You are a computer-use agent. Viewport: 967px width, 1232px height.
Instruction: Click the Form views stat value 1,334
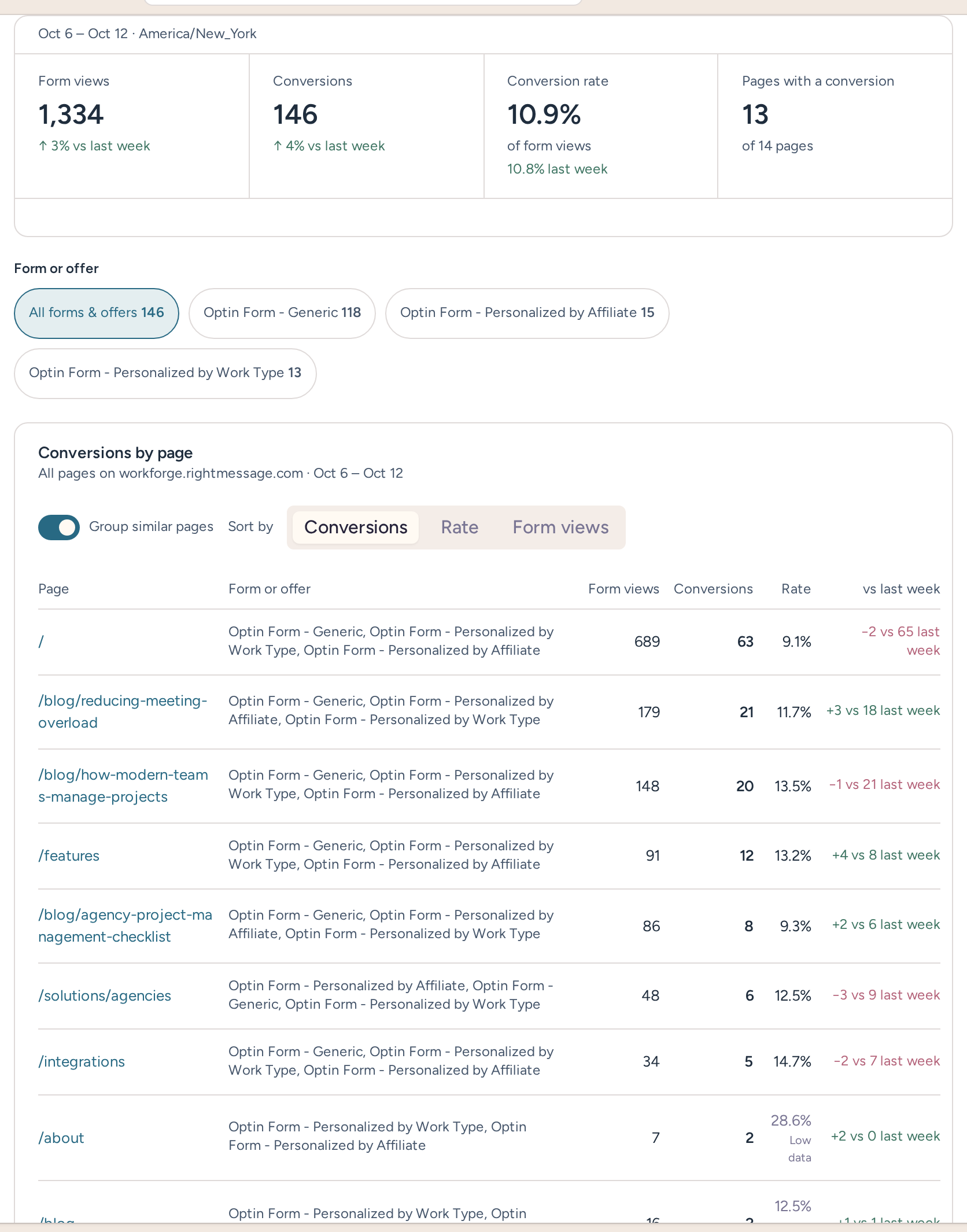coord(71,114)
